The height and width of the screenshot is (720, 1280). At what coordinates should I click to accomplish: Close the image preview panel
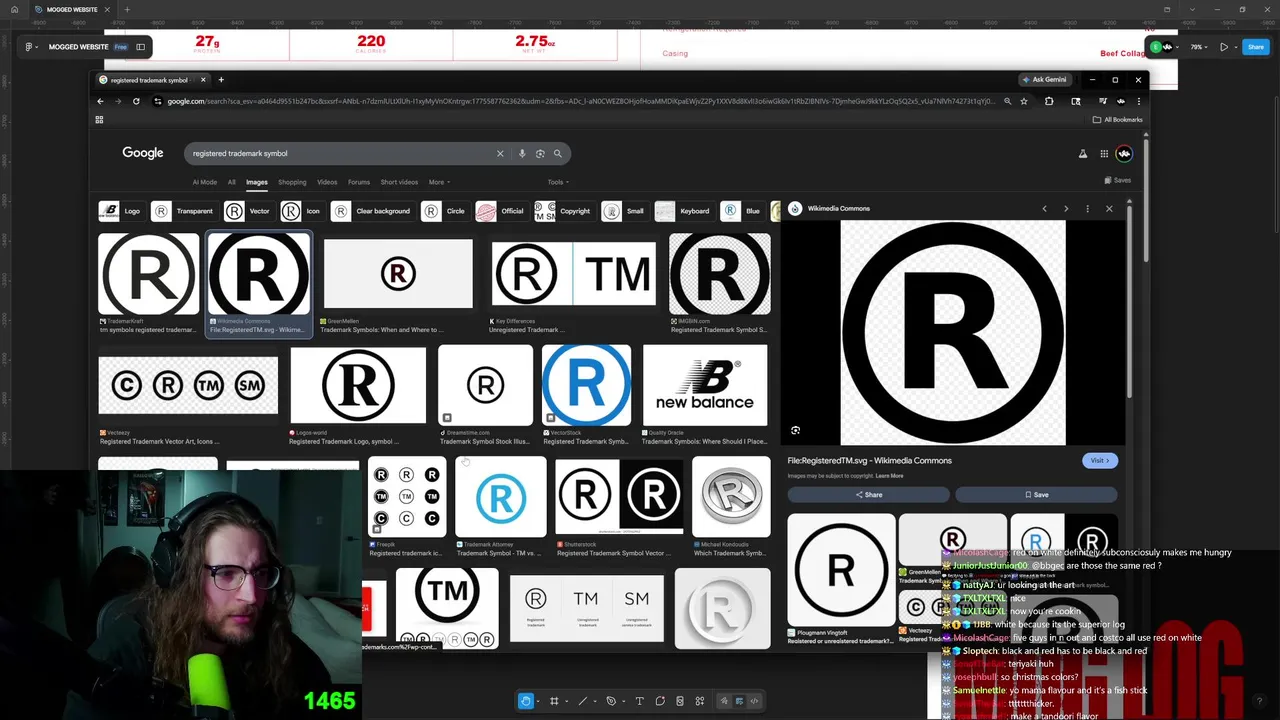coord(1109,209)
